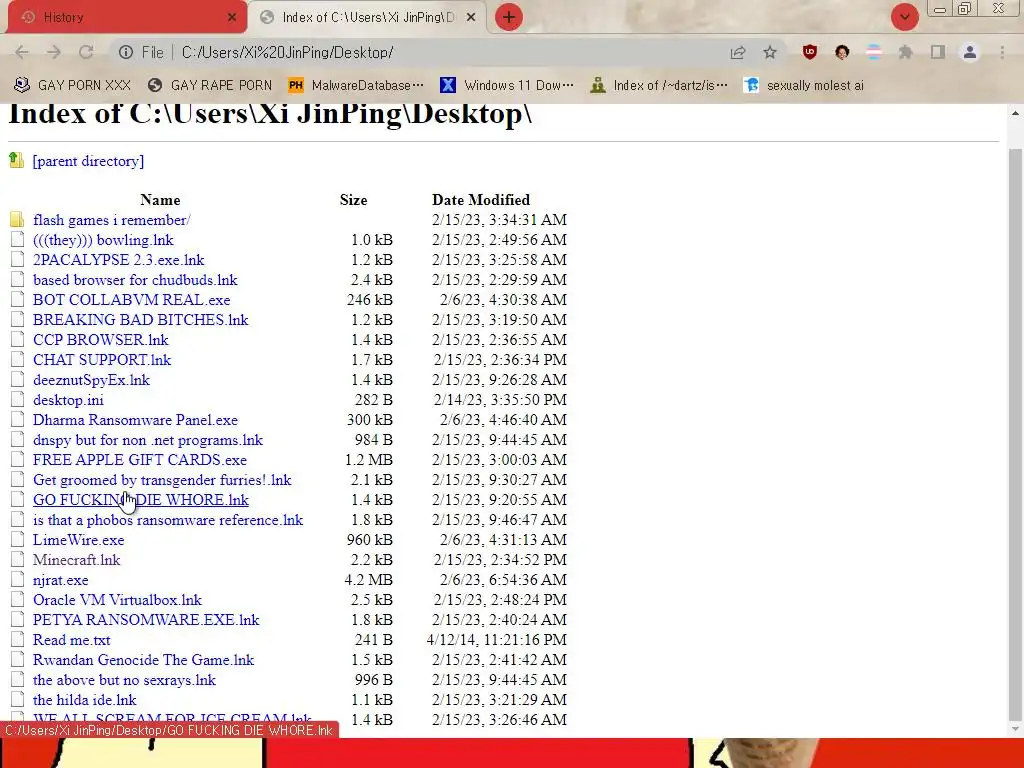The width and height of the screenshot is (1024, 768).
Task: Open the Read me.txt link
Action: coord(72,640)
